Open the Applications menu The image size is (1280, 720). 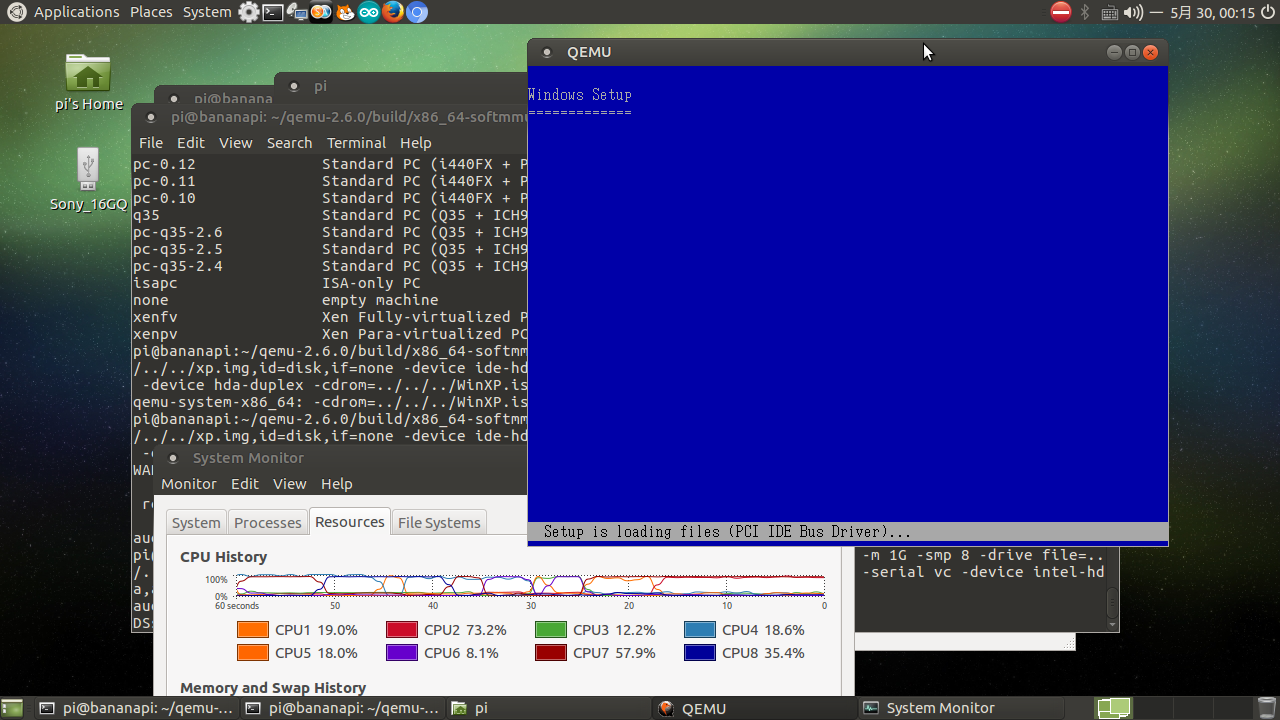(x=76, y=12)
